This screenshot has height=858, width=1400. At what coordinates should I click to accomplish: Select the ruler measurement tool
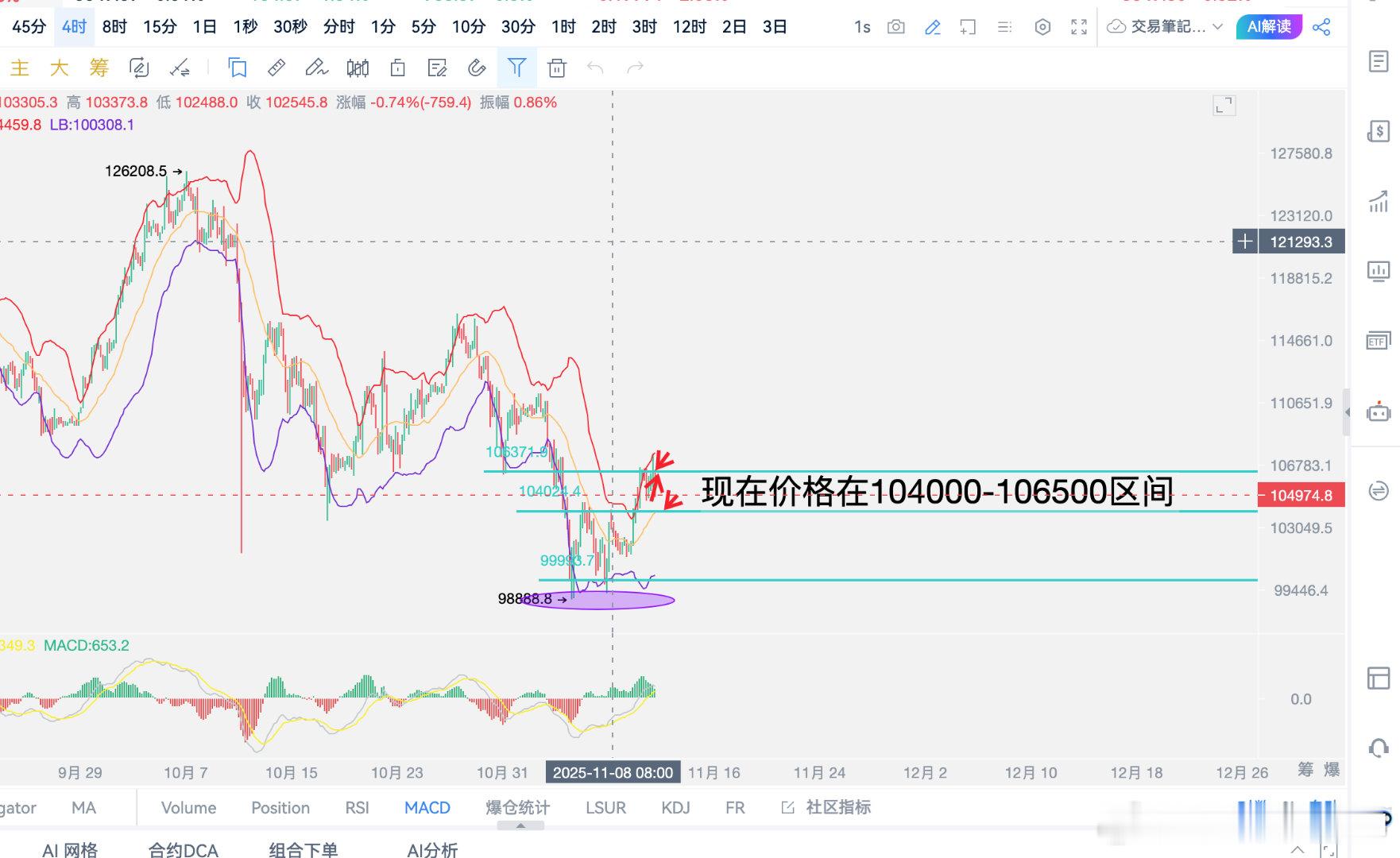point(277,68)
